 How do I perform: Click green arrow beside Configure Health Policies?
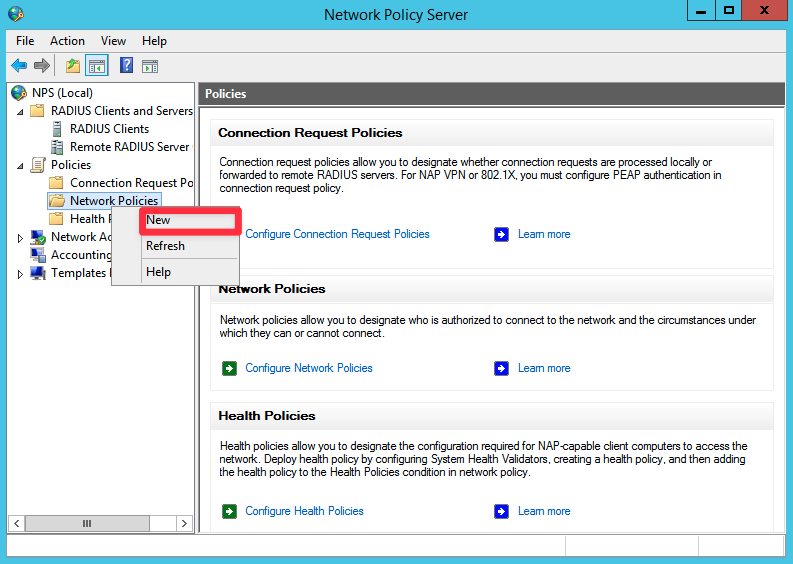click(x=229, y=511)
